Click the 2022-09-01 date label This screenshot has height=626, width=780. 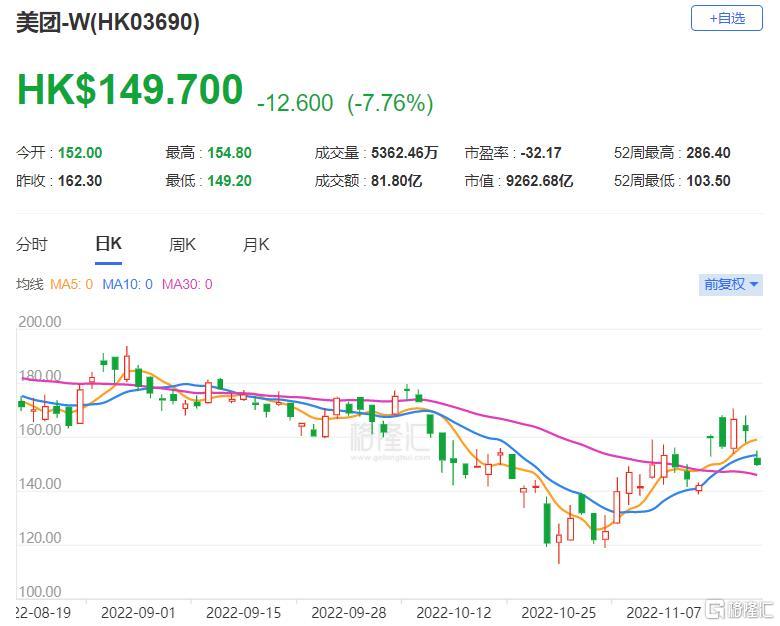[138, 613]
